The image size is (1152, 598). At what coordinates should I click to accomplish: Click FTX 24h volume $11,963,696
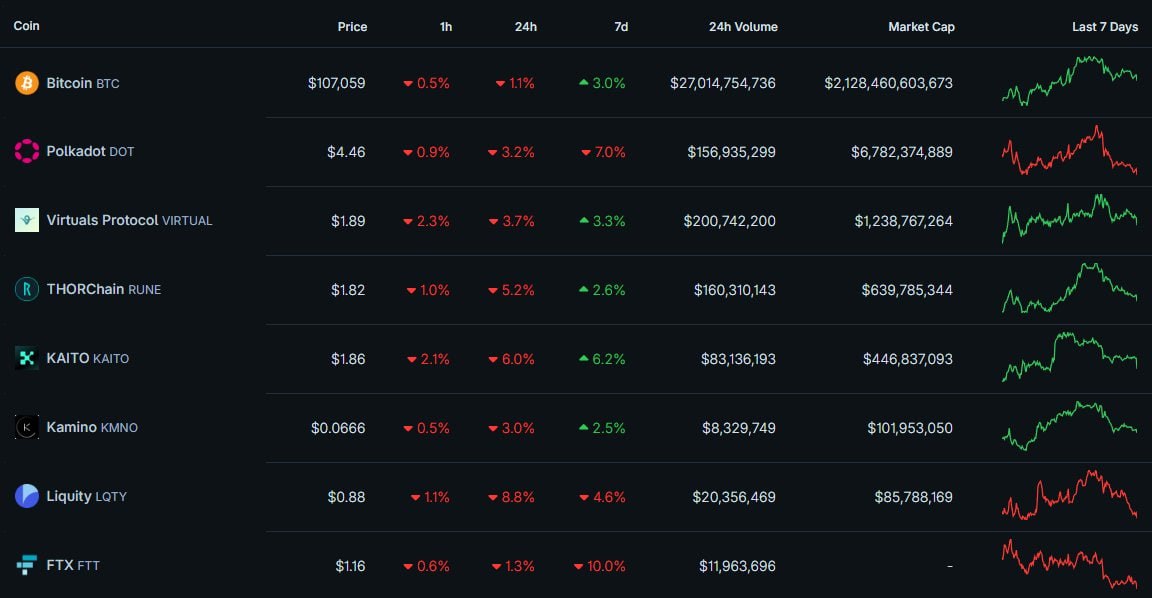coord(737,566)
